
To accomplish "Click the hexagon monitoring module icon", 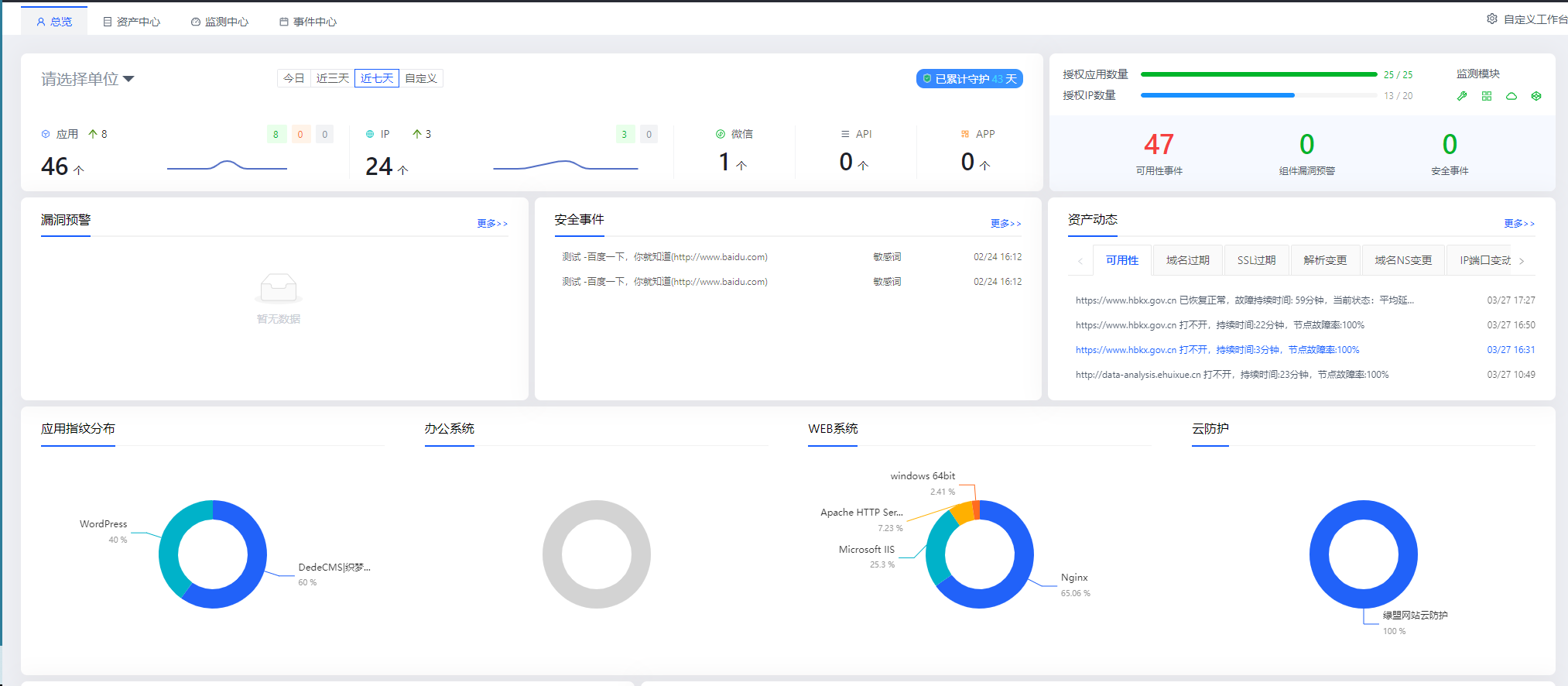I will pos(1536,96).
